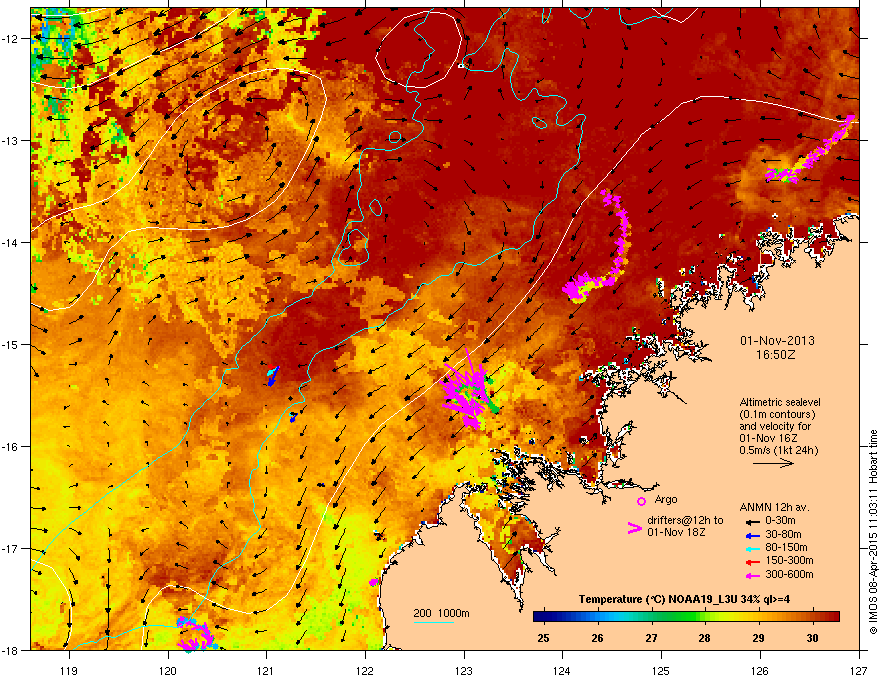This screenshot has height=680, width=880.
Task: Click the '26' colorbar tick label
Action: click(597, 638)
